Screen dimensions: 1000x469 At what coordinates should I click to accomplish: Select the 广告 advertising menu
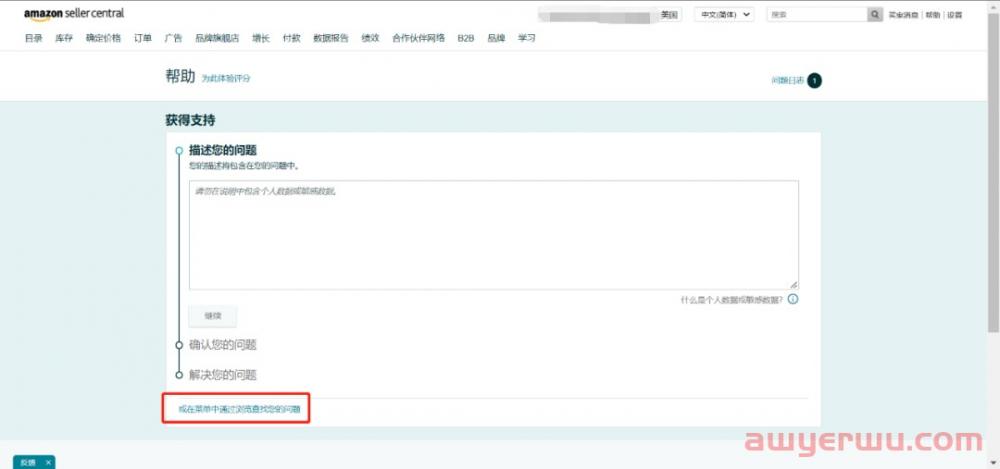(x=173, y=38)
